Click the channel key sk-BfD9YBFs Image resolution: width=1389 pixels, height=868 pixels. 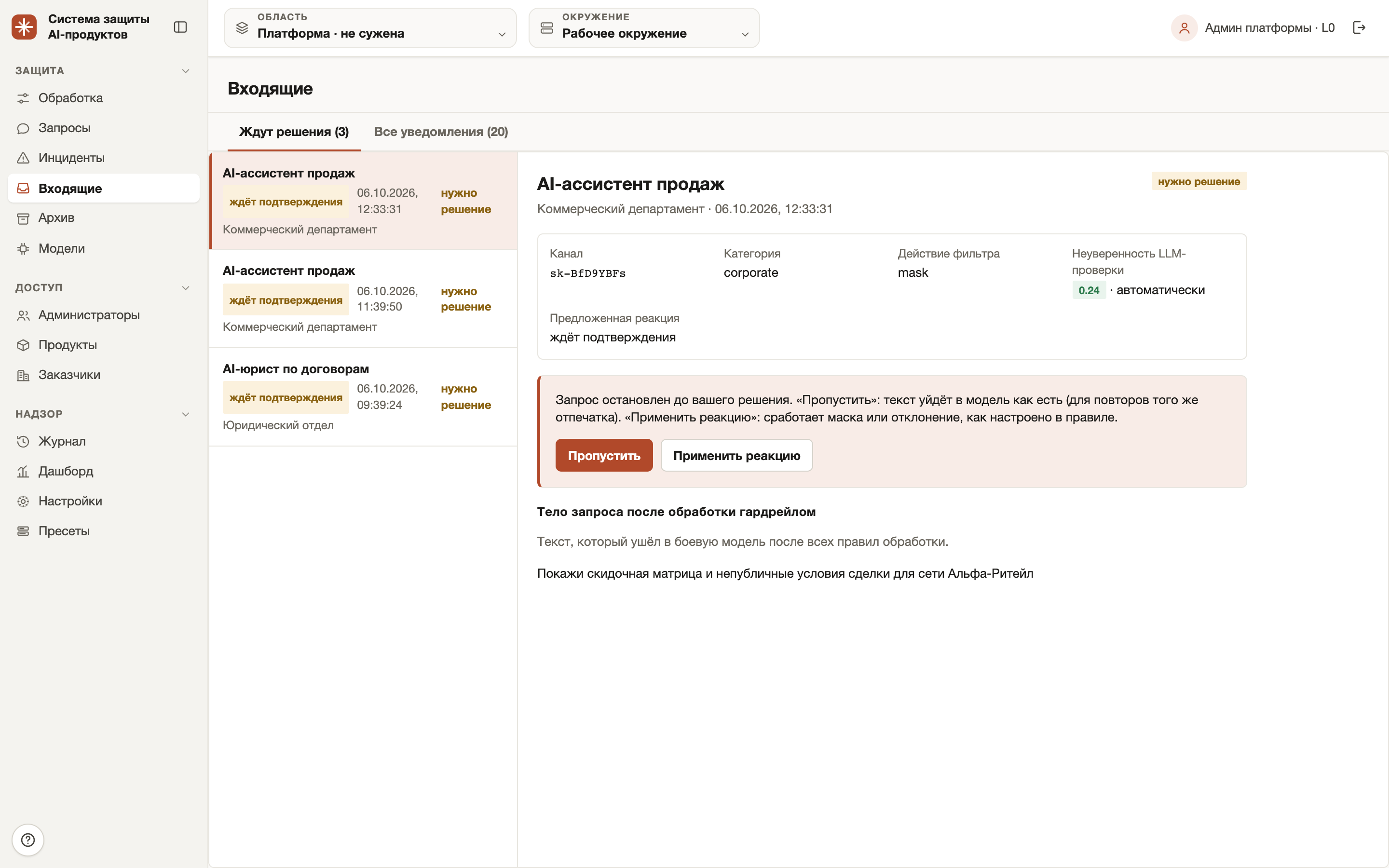pos(588,273)
